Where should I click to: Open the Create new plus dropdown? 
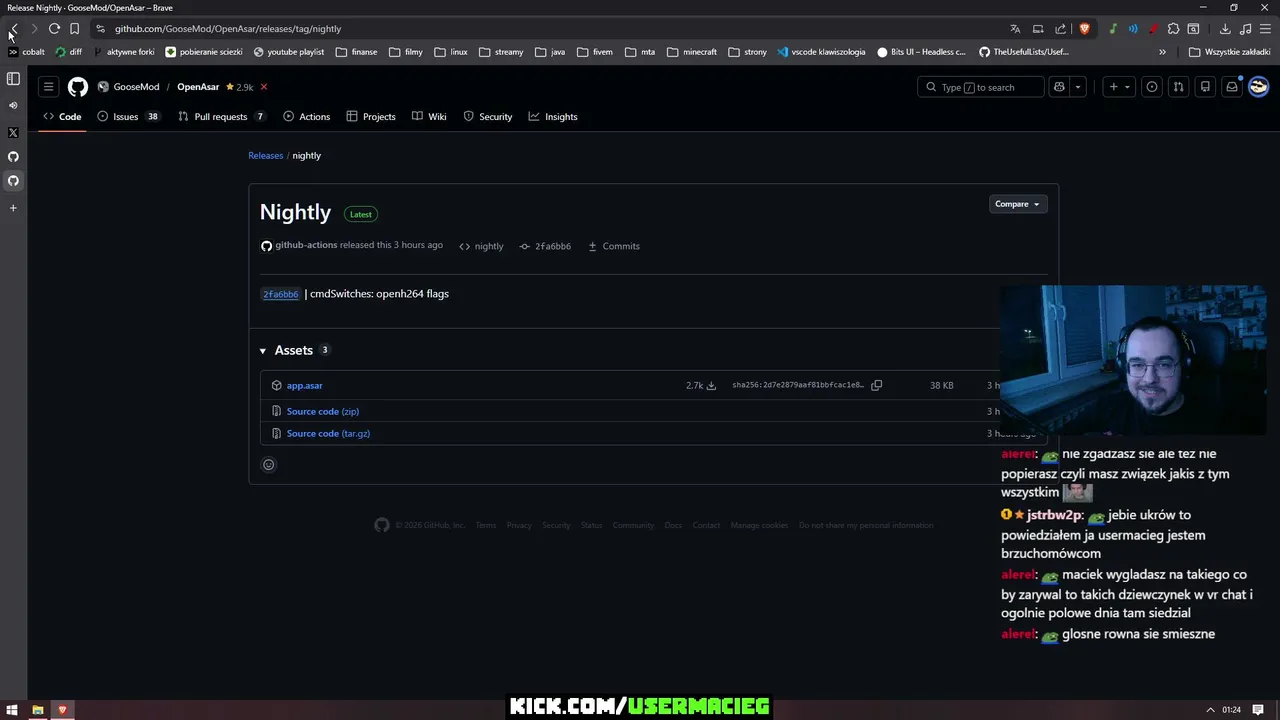coord(1119,87)
